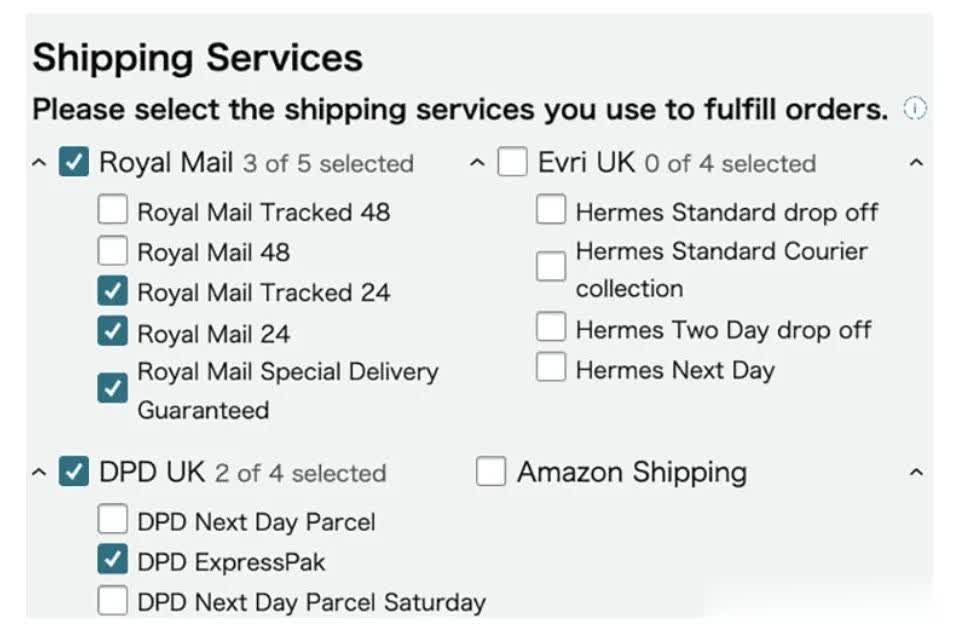This screenshot has width=974, height=638.
Task: Enable Hermes Standard drop off
Action: click(551, 209)
